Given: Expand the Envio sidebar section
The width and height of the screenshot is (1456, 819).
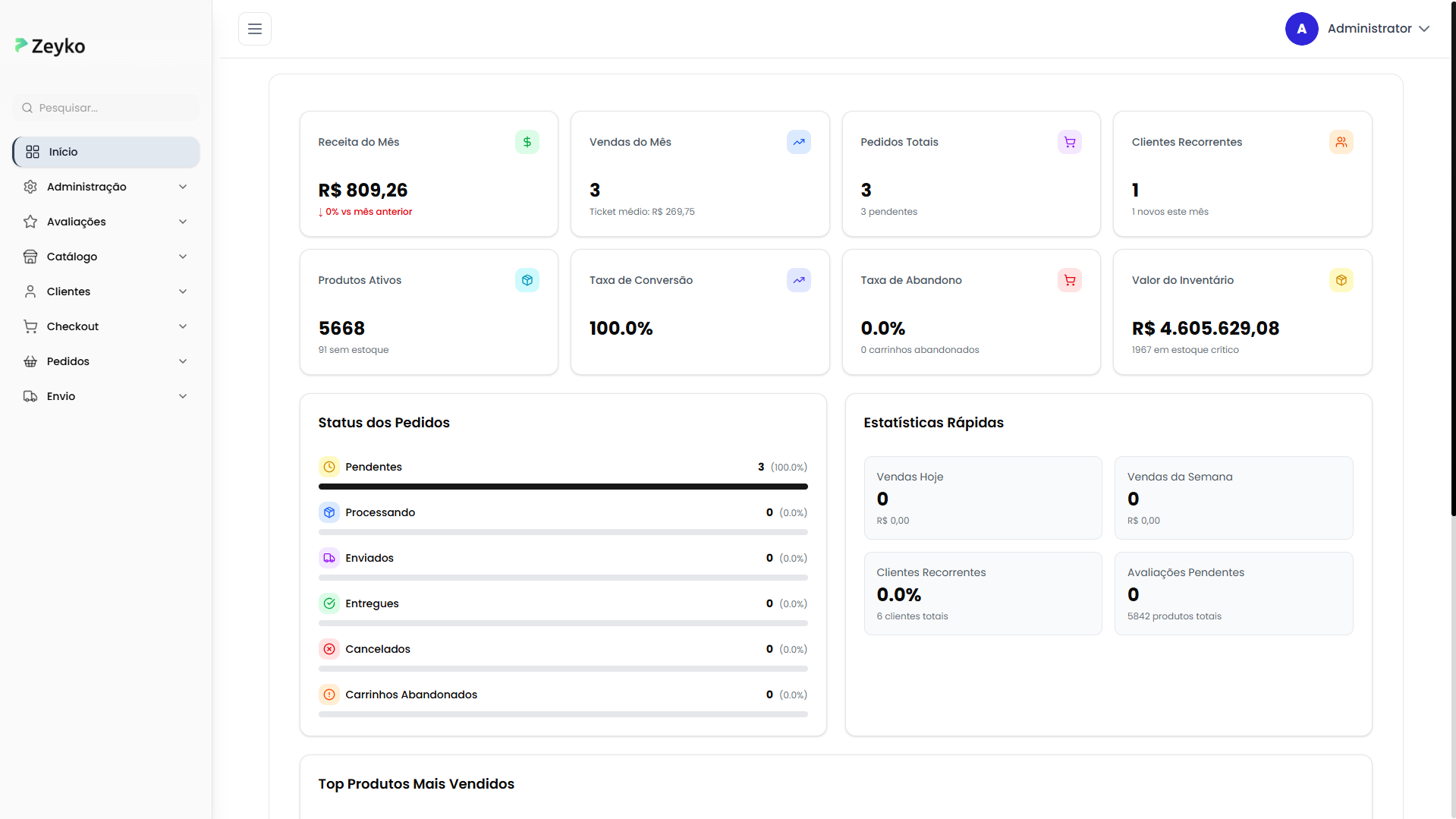Looking at the screenshot, I should point(105,395).
